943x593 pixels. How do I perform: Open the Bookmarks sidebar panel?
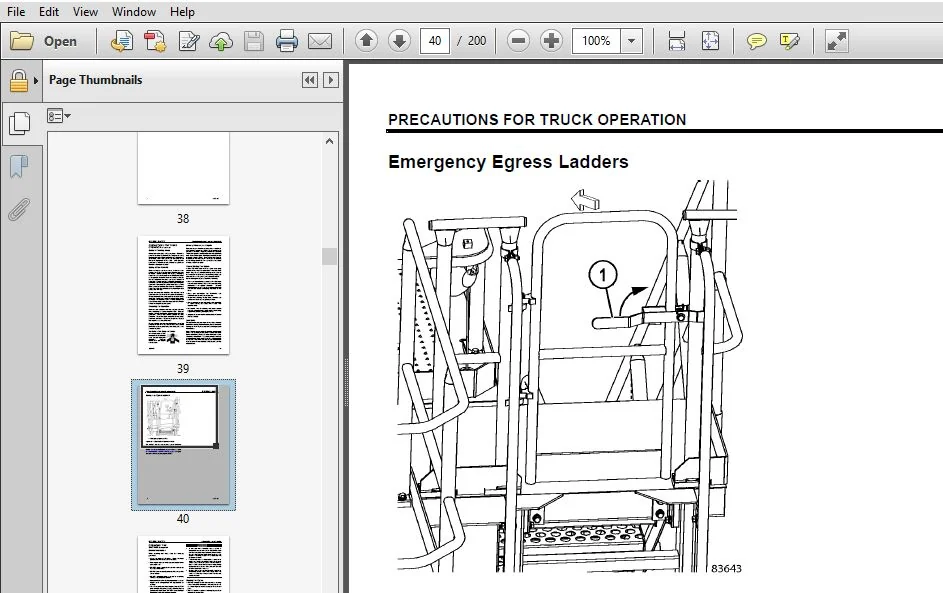coord(19,167)
